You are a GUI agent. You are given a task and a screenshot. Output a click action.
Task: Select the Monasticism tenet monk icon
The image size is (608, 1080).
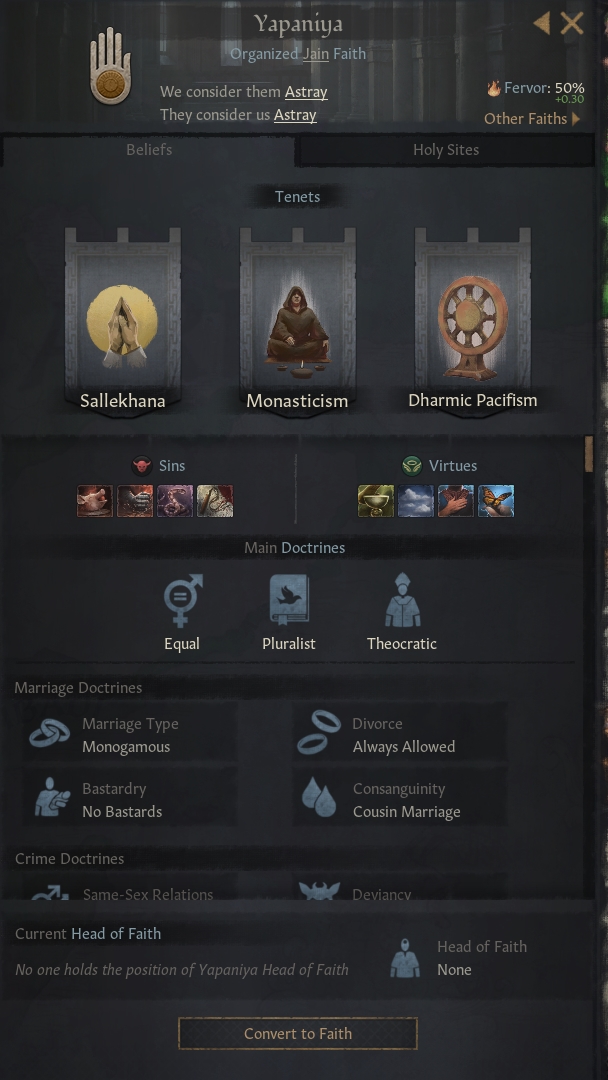297,329
